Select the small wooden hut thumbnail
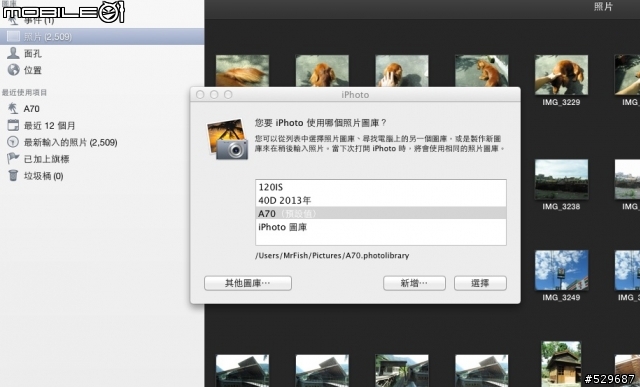Viewport: 640px width, 387px height. click(561, 363)
